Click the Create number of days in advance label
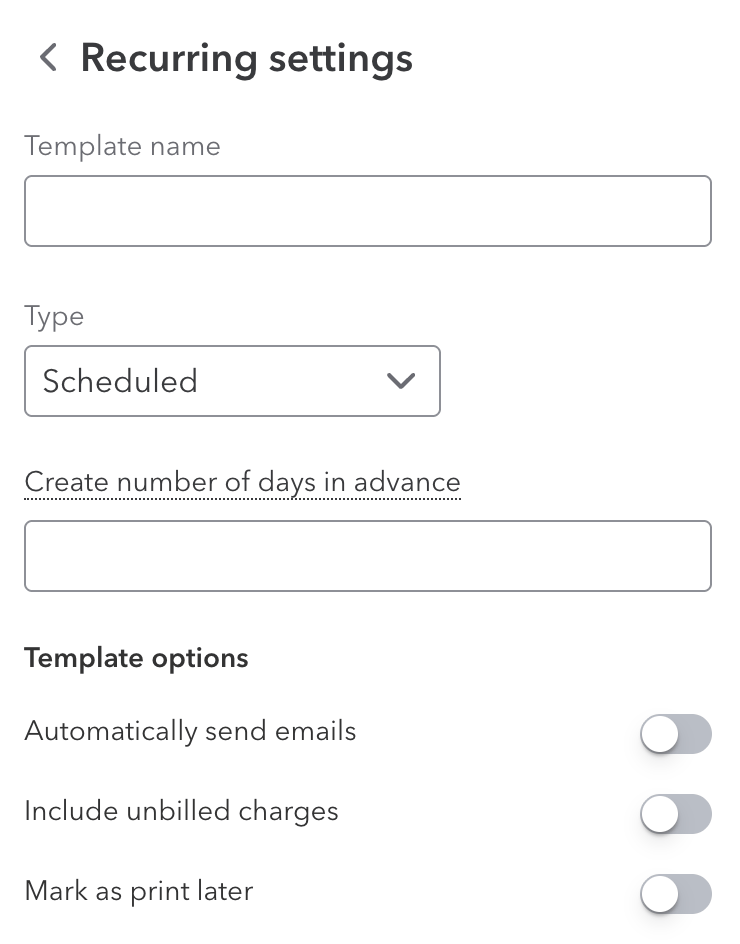 point(242,482)
